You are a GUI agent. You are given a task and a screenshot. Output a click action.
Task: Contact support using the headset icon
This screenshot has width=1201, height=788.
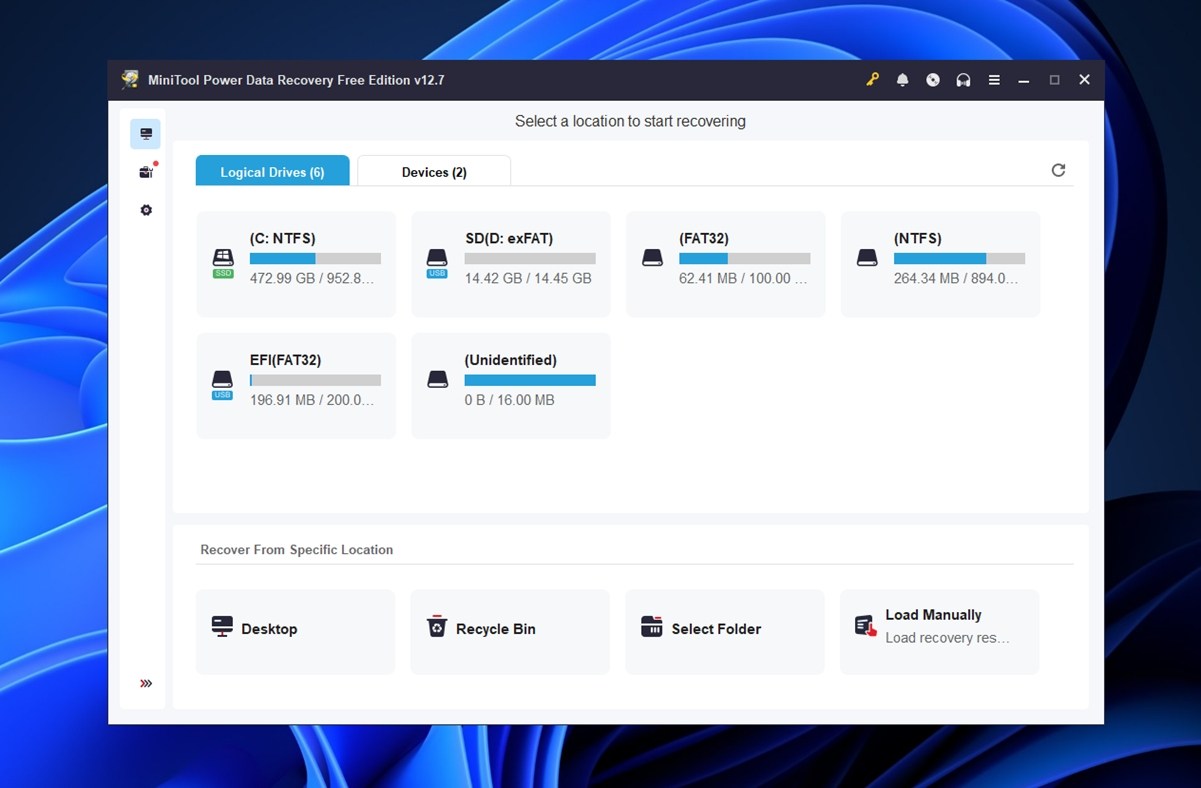tap(962, 79)
